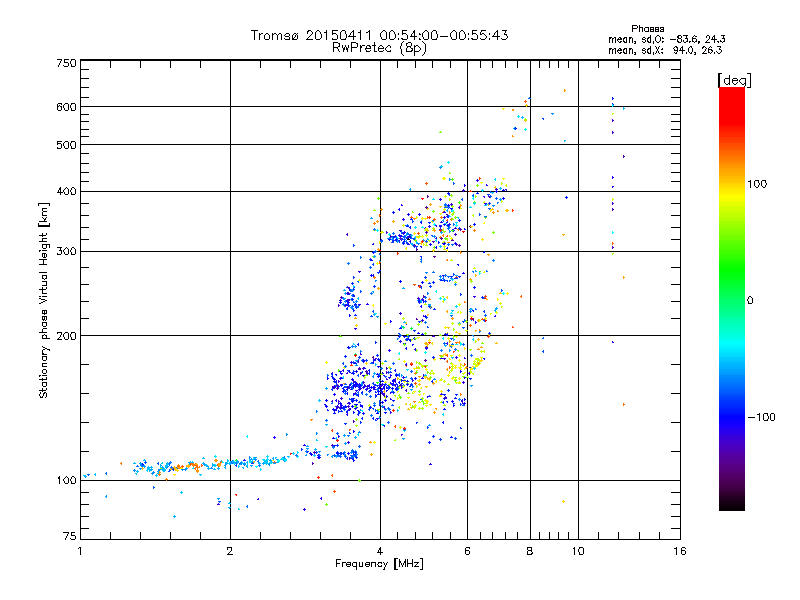The height and width of the screenshot is (600, 800).
Task: Click the x-axis tick label '1'
Action: (80, 551)
